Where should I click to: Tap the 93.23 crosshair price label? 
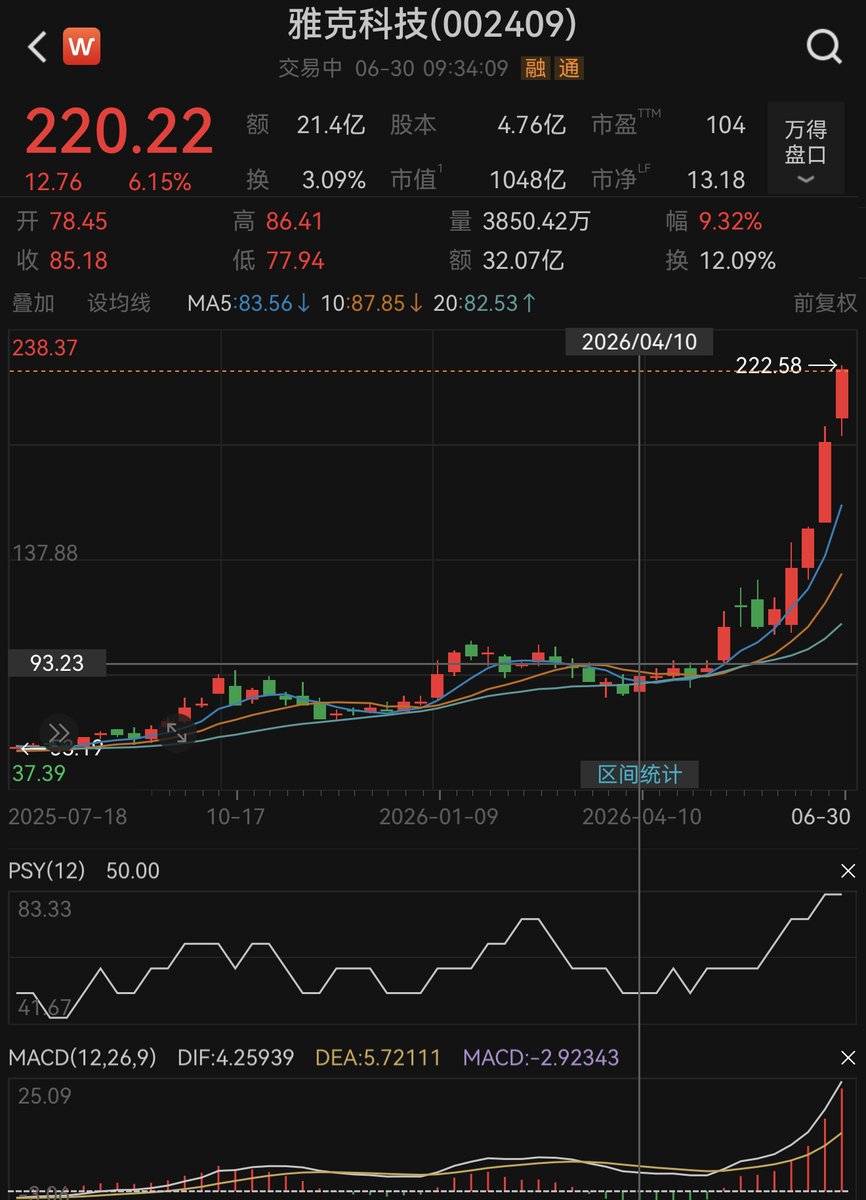pos(57,662)
